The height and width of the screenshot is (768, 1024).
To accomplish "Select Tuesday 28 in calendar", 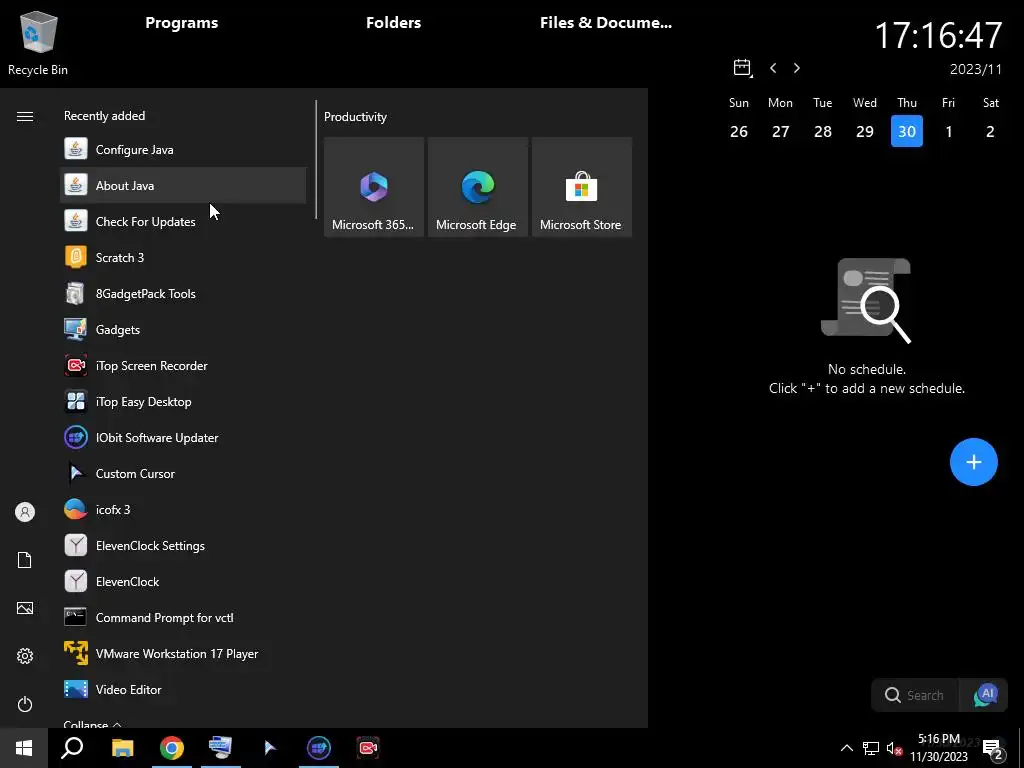I will pyautogui.click(x=823, y=131).
